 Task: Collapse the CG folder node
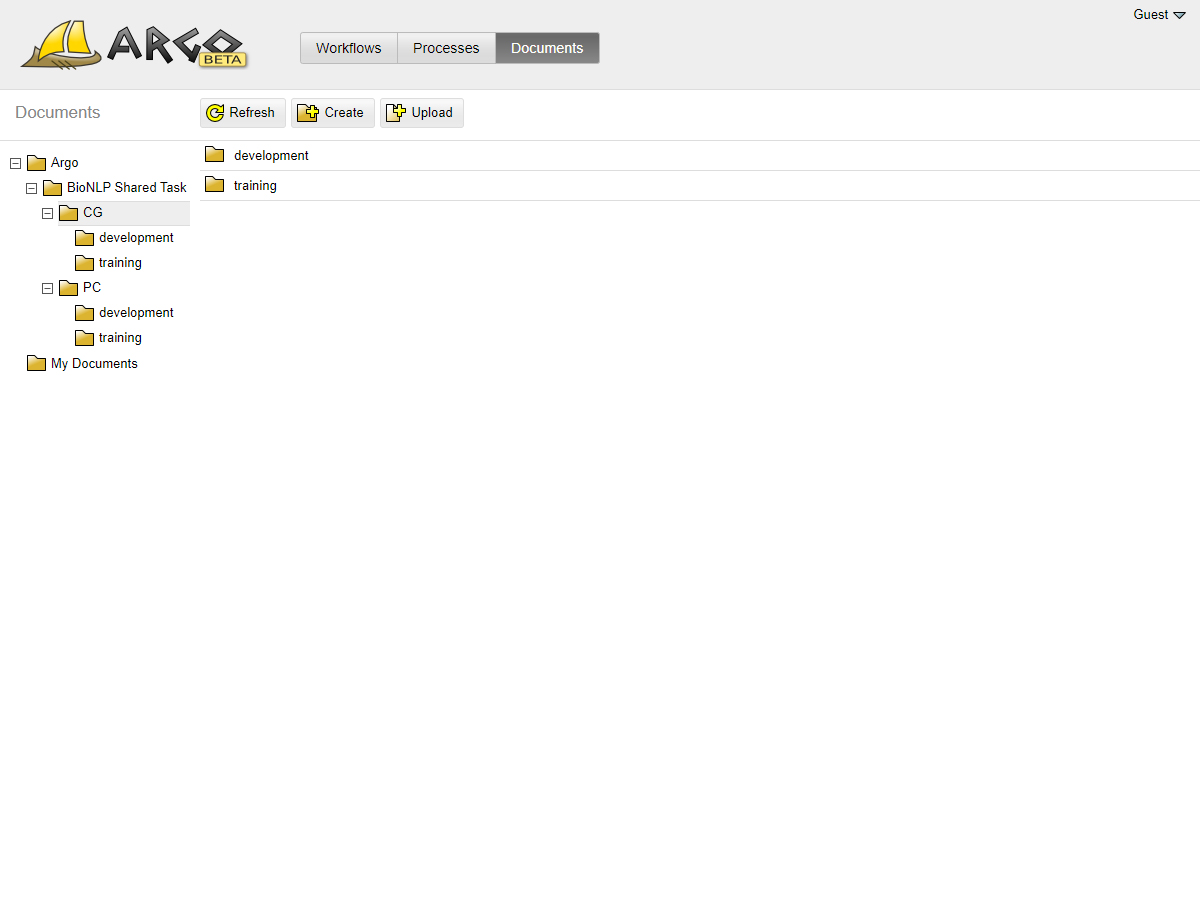click(x=47, y=213)
